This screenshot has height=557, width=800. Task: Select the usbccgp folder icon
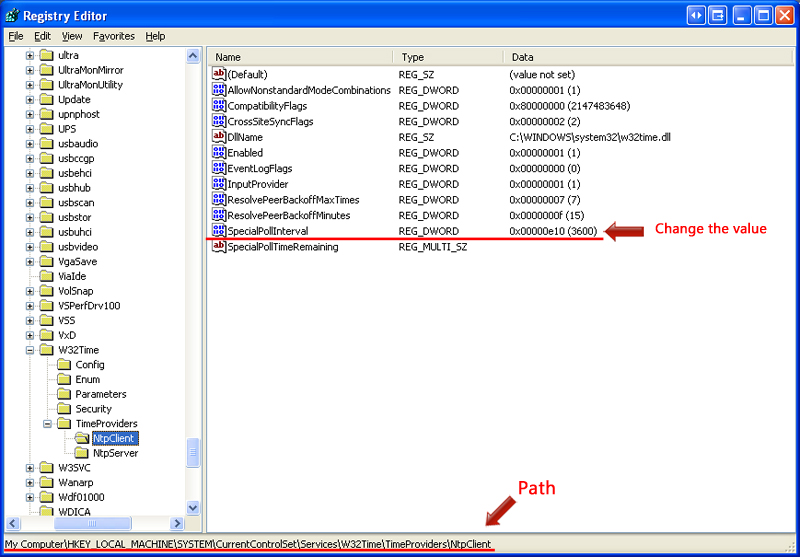[x=46, y=158]
